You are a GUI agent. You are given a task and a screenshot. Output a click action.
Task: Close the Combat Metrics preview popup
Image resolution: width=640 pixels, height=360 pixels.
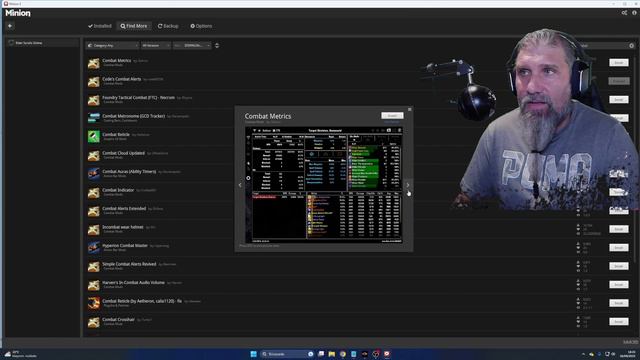click(409, 109)
